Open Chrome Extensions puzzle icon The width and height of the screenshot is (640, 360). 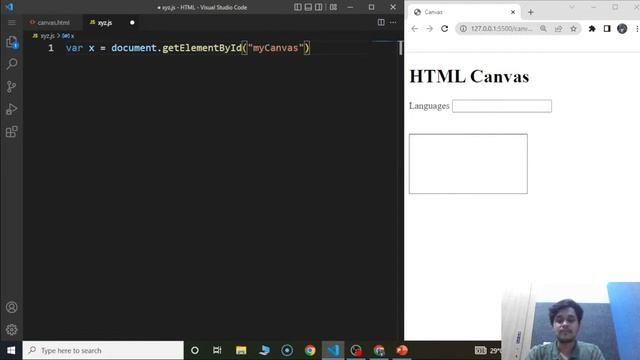[592, 29]
